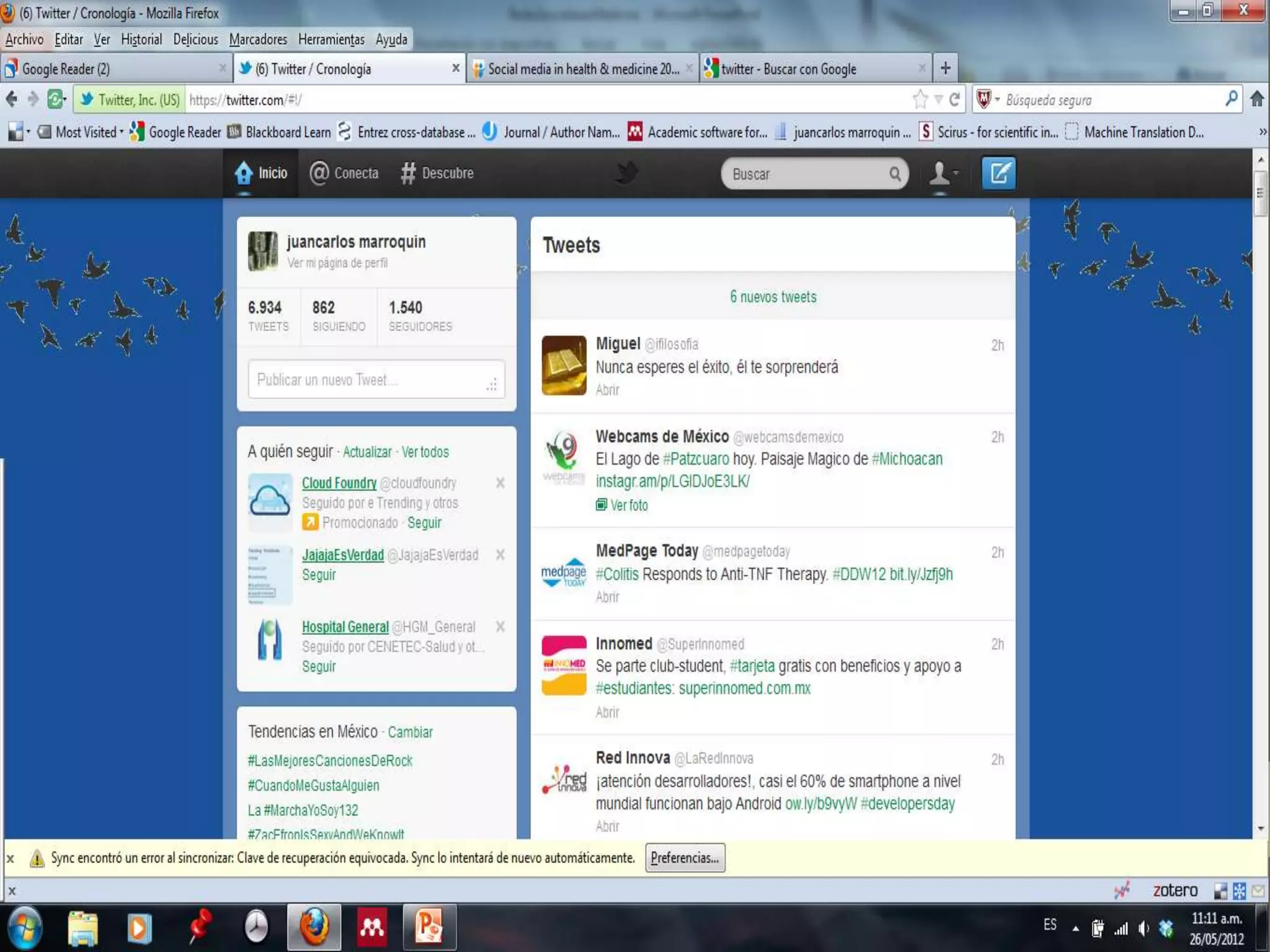Click the browser home button icon
This screenshot has width=1270, height=952.
click(x=1257, y=99)
